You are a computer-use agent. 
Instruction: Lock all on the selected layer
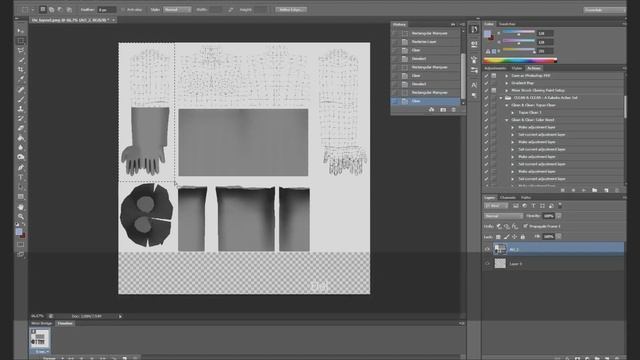(522, 237)
